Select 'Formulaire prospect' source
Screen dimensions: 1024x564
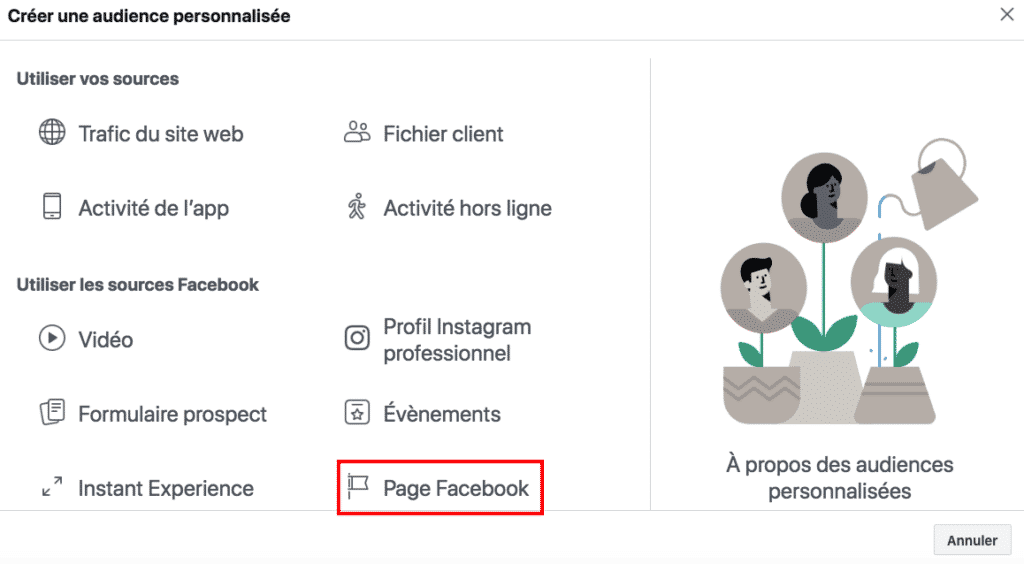click(x=173, y=414)
